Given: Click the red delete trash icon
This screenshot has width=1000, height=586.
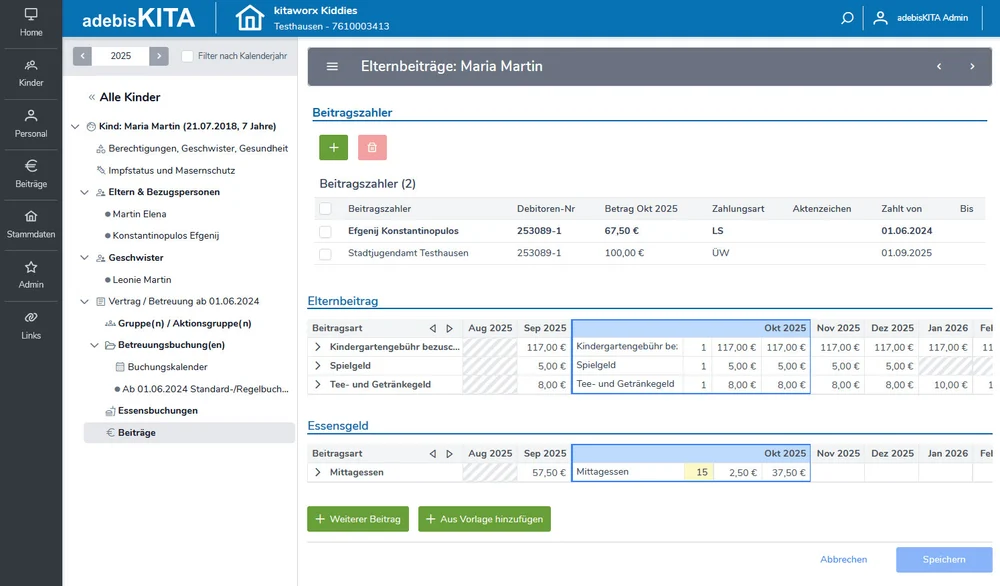Looking at the screenshot, I should [x=372, y=147].
